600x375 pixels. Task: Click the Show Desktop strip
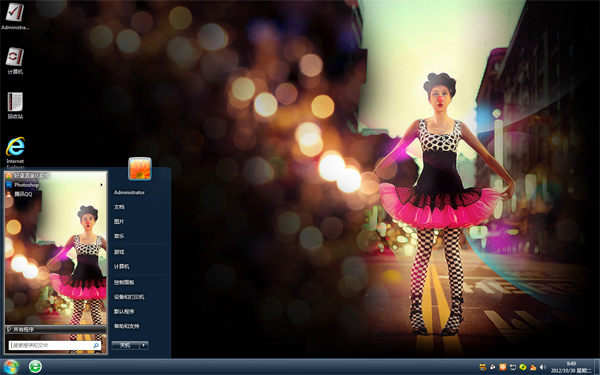pyautogui.click(x=597, y=367)
